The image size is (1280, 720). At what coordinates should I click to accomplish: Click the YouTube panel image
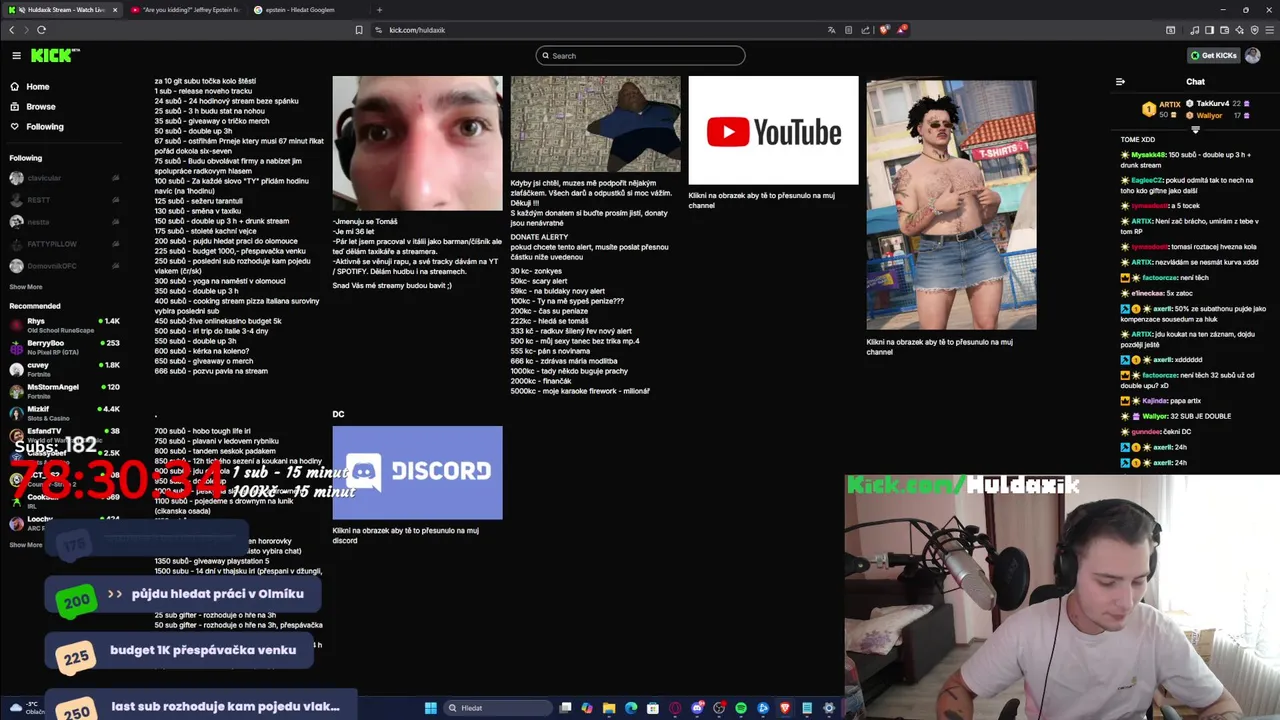pos(773,131)
